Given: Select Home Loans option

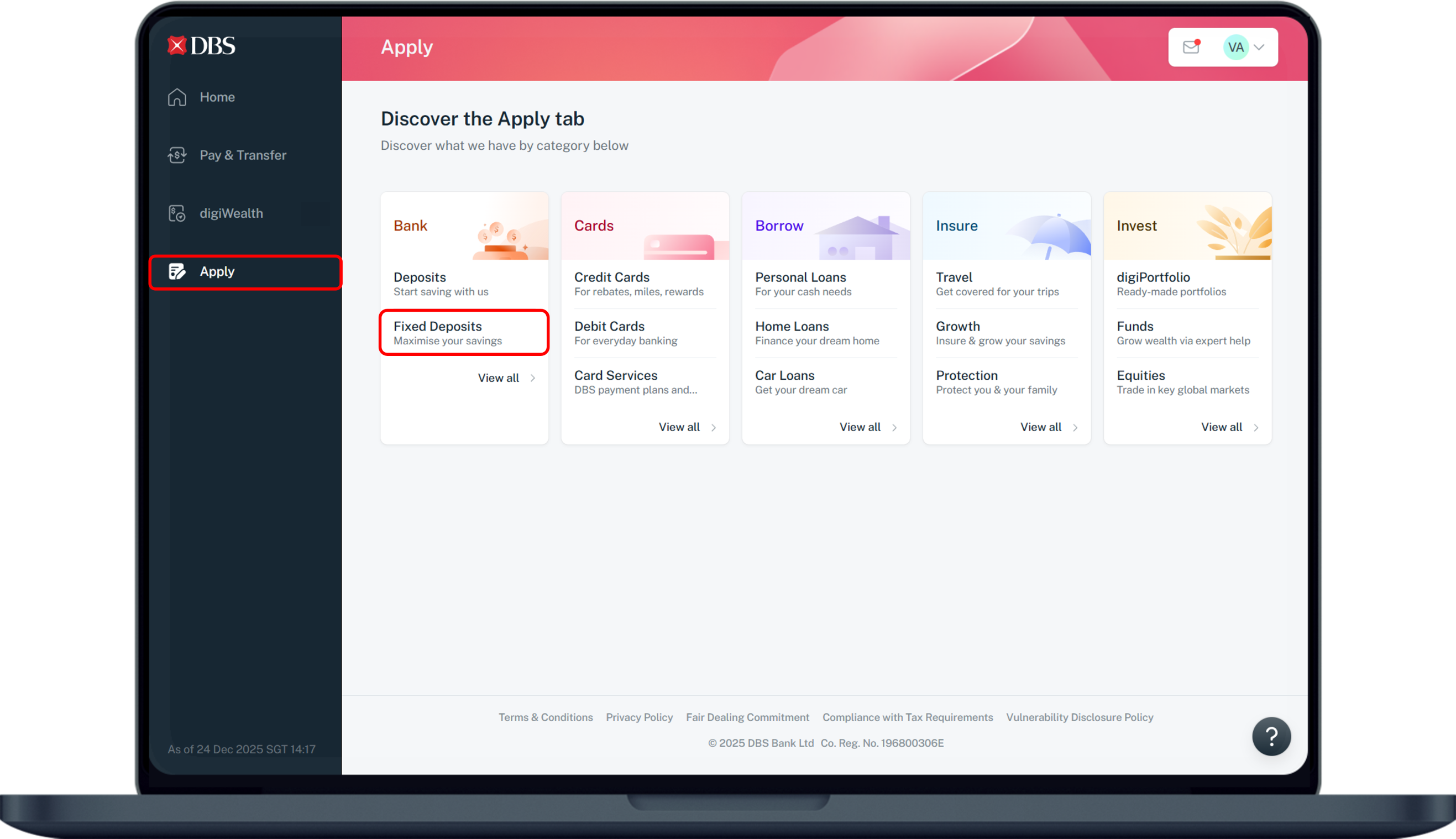Looking at the screenshot, I should point(826,333).
